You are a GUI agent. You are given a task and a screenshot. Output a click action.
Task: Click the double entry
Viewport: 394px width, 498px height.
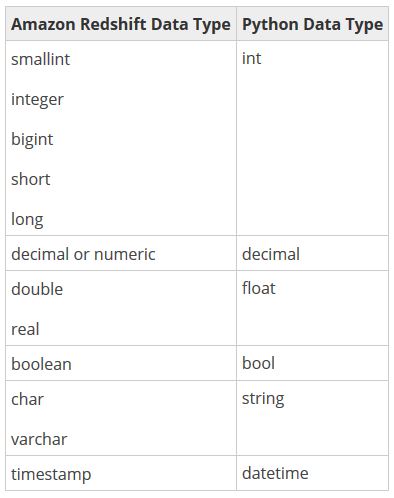coord(37,289)
